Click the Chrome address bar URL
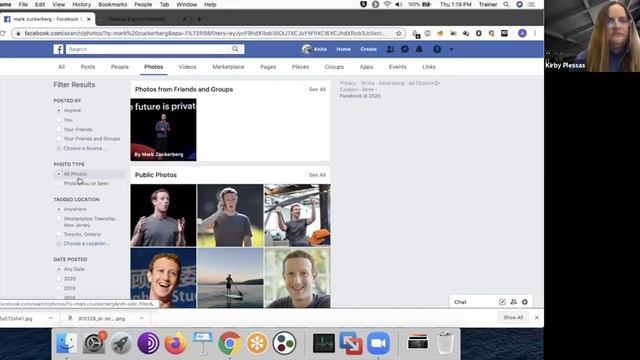640x360 pixels. [x=204, y=33]
